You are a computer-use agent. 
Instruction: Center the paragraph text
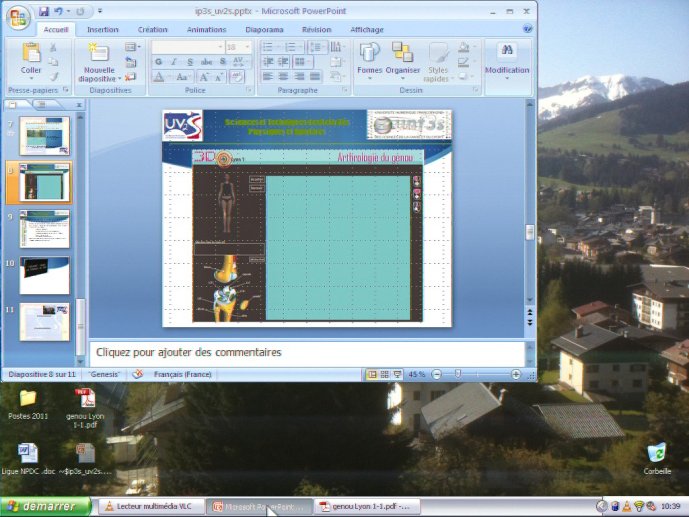click(x=283, y=77)
